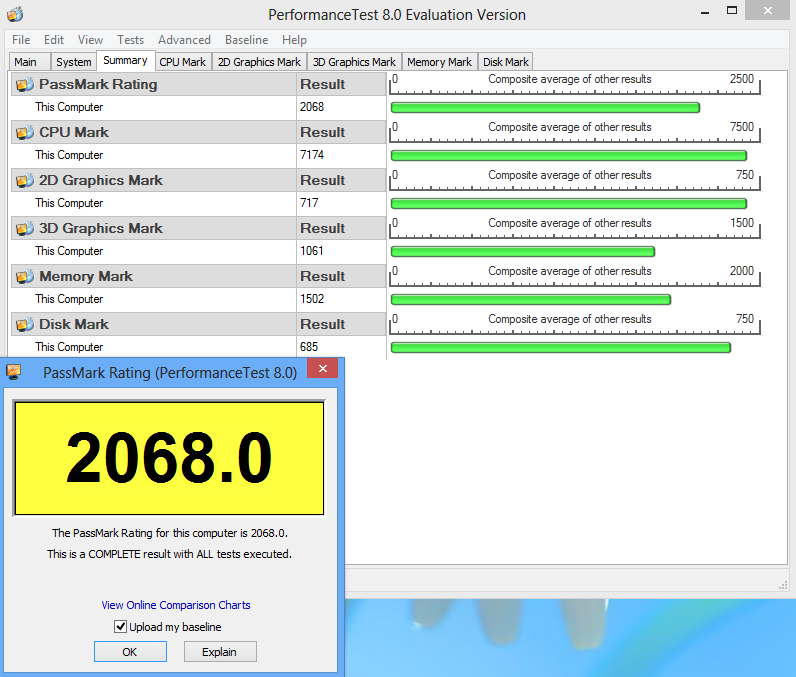The height and width of the screenshot is (677, 796).
Task: Open the Edit menu
Action: 54,40
